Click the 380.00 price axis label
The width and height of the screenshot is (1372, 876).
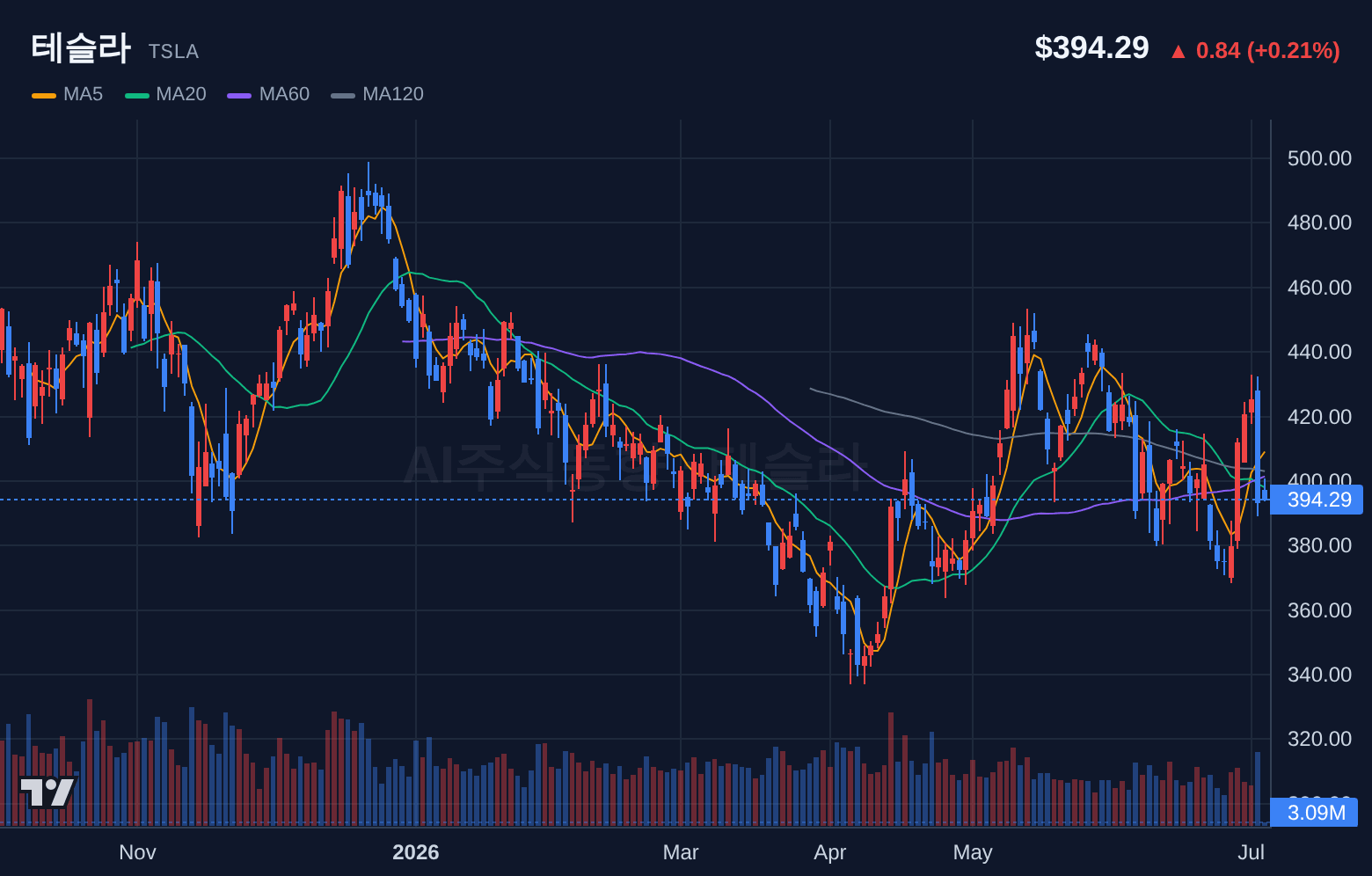pos(1319,545)
